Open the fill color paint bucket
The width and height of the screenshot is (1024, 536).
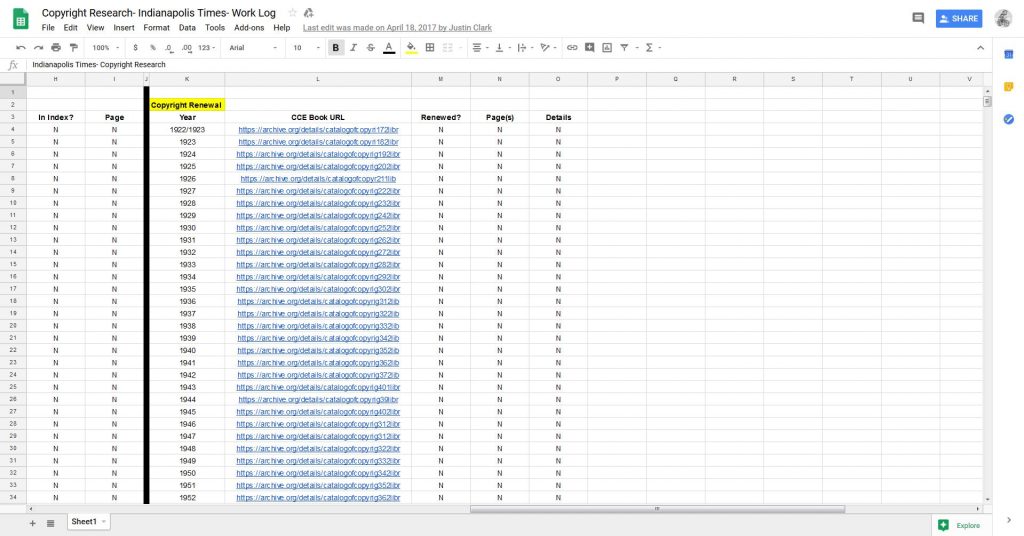[411, 48]
